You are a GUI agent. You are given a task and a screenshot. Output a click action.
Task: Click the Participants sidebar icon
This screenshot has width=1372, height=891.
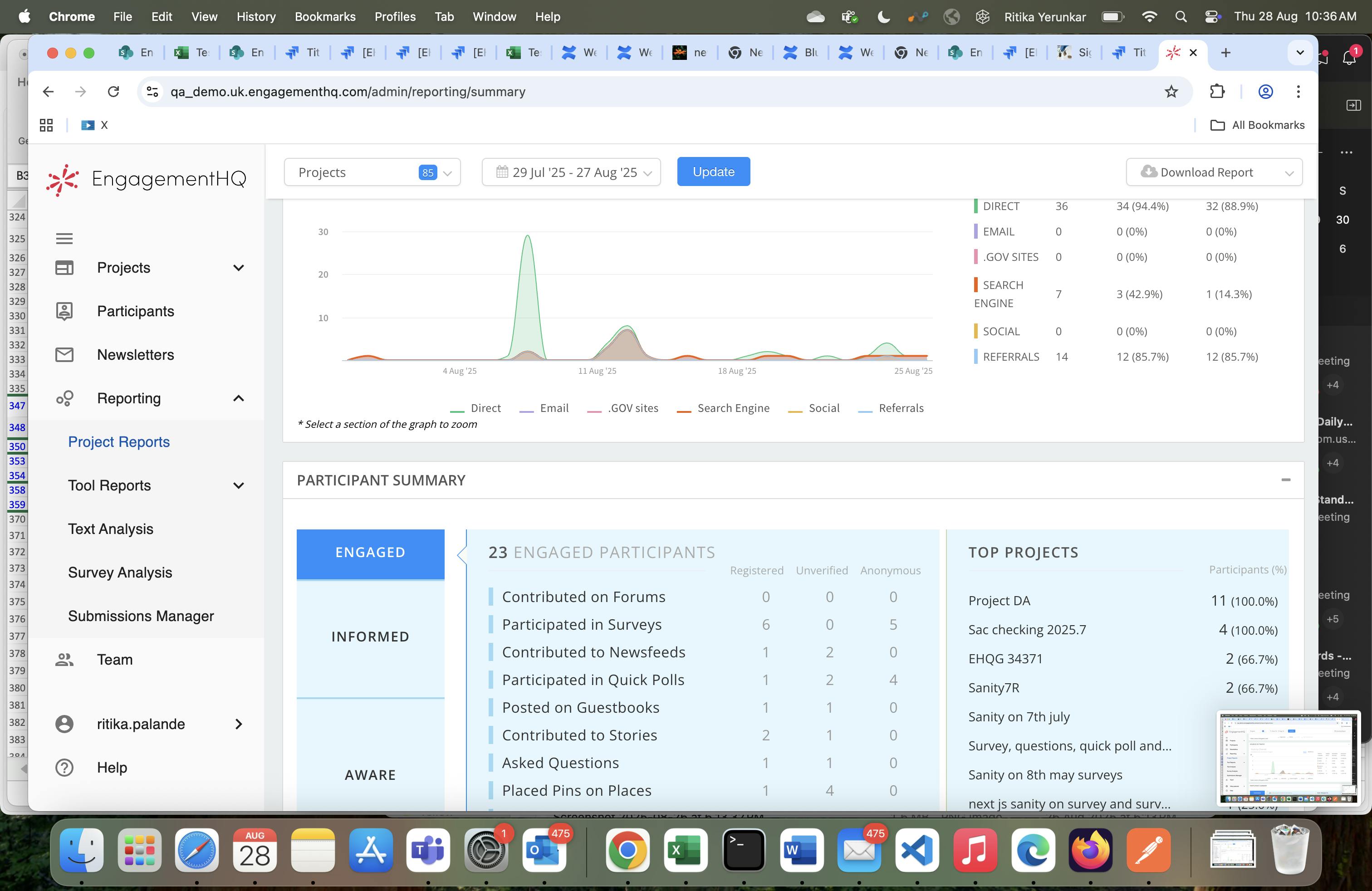coord(64,311)
